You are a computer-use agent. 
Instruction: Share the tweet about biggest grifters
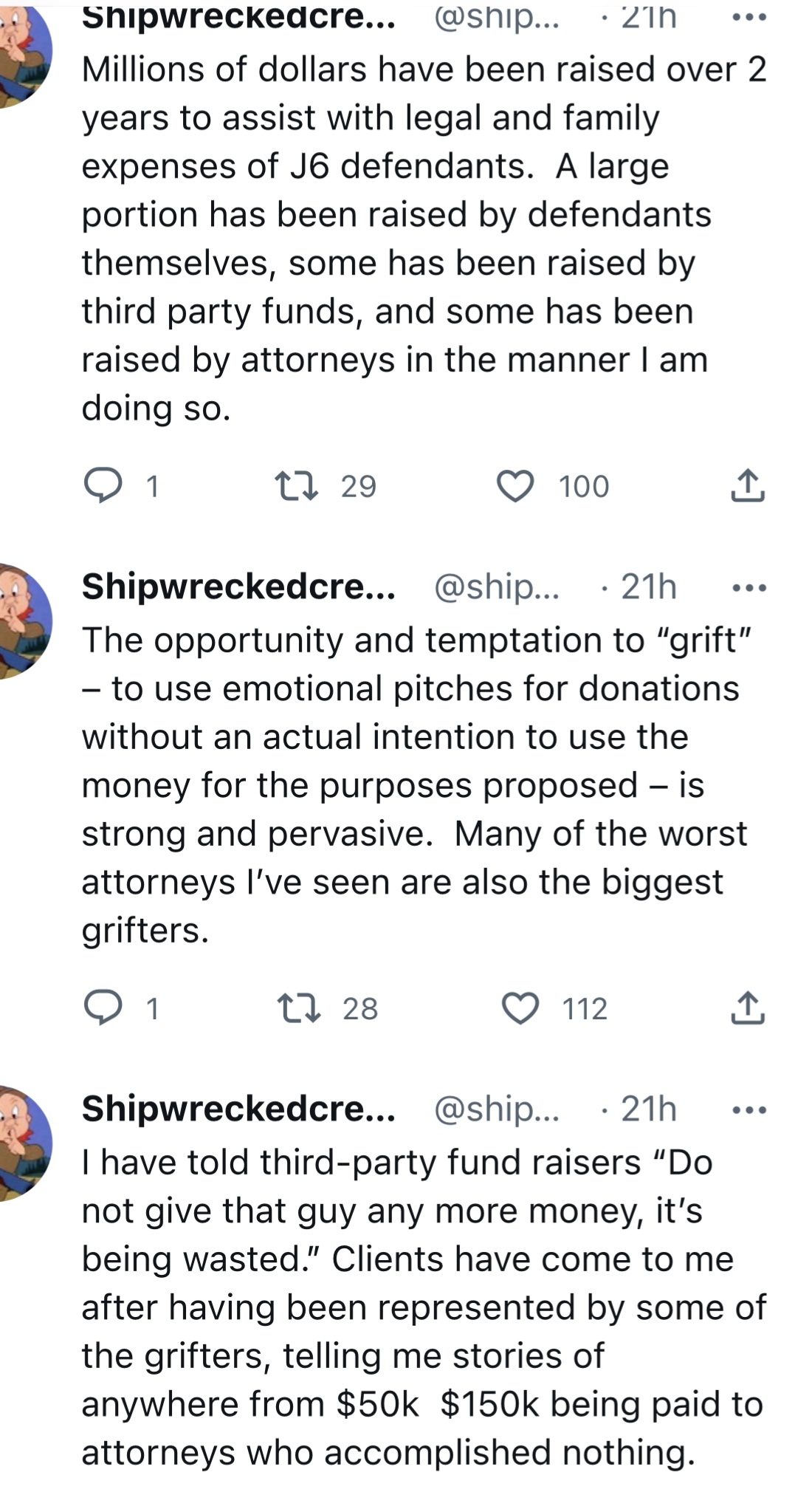(x=747, y=1008)
